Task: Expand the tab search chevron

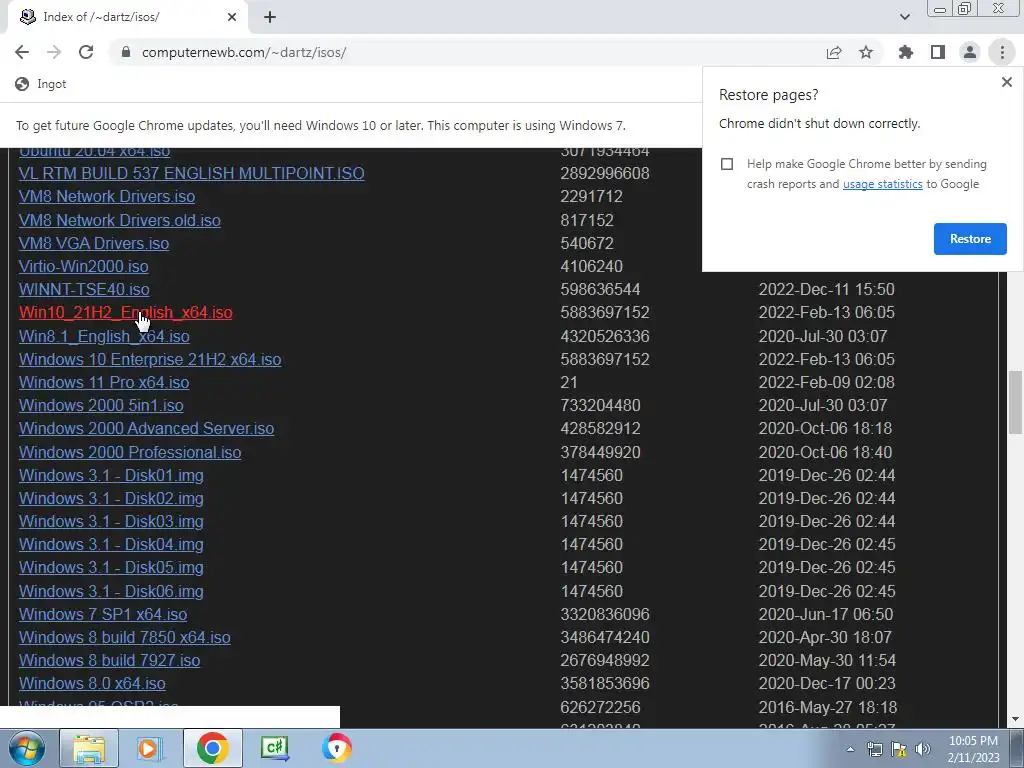Action: point(904,17)
